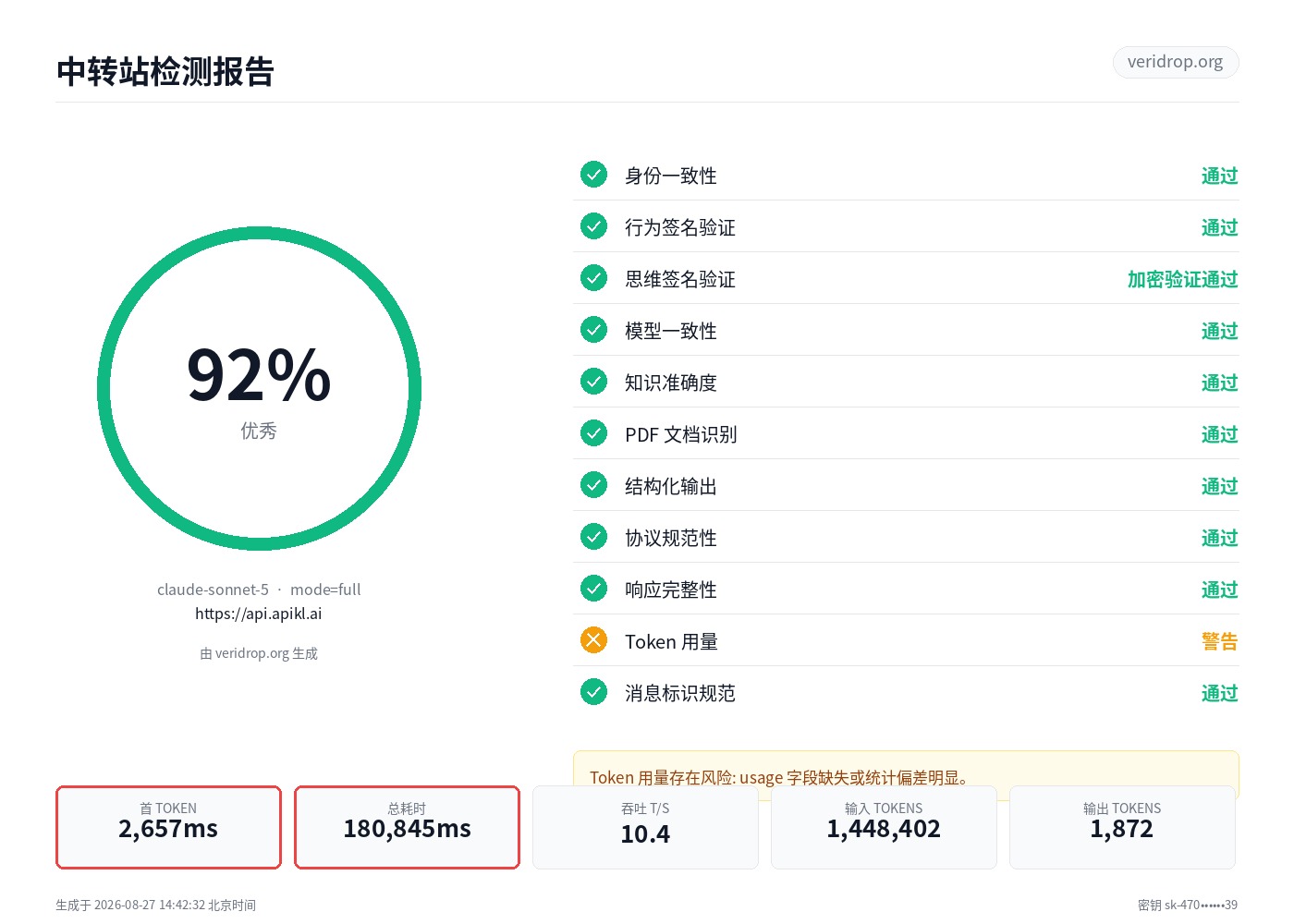1294x924 pixels.
Task: Select the 总耗时 180,845ms metric card
Action: click(407, 827)
